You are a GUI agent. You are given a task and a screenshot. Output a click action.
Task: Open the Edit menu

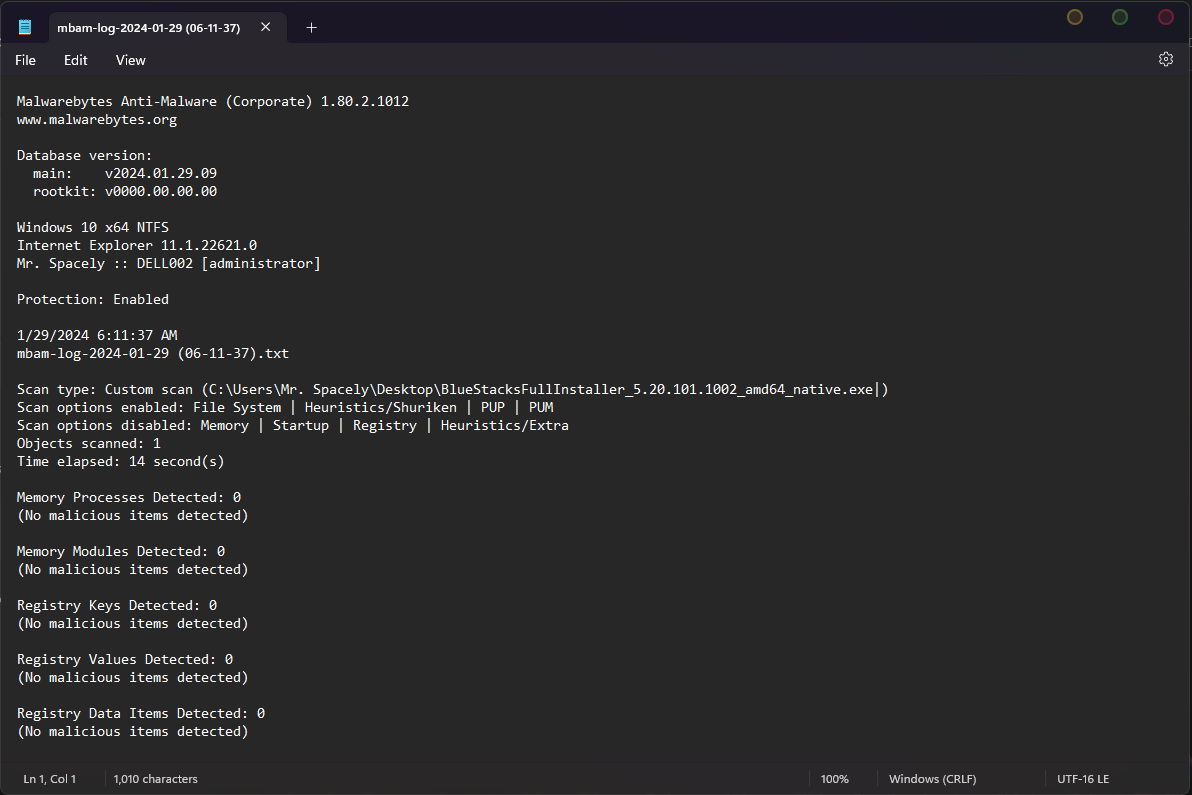[x=75, y=60]
